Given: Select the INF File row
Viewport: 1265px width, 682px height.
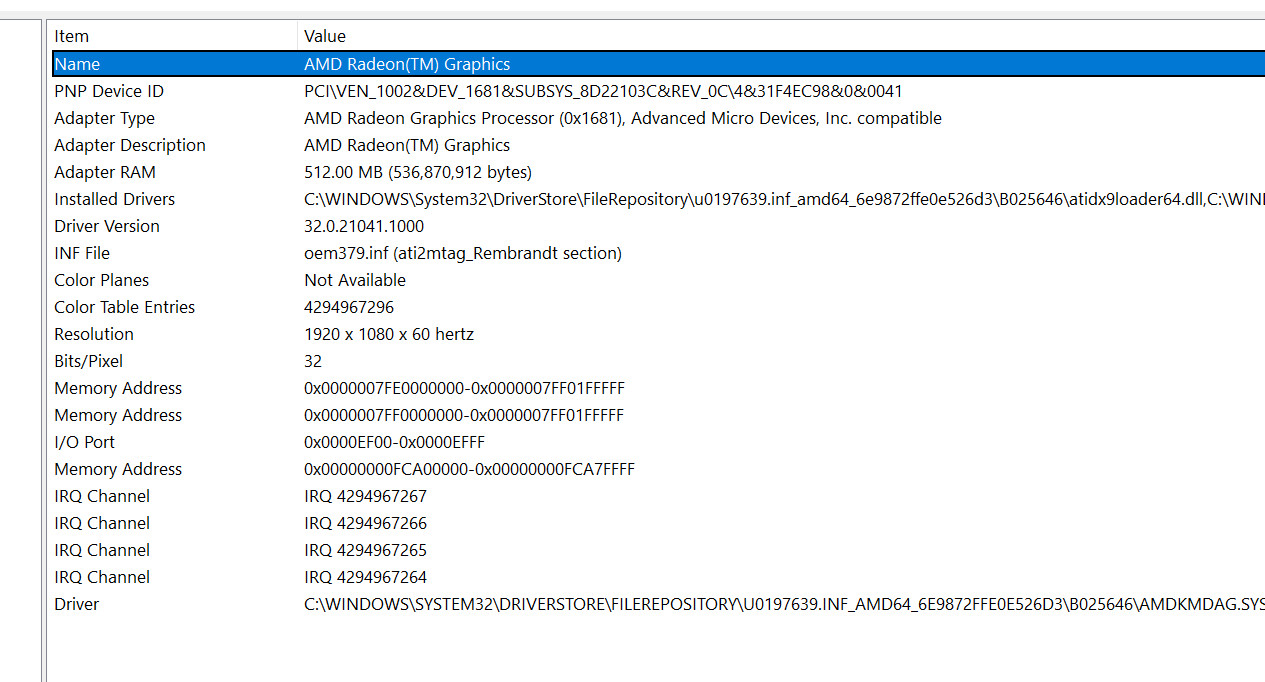Looking at the screenshot, I should click(658, 253).
